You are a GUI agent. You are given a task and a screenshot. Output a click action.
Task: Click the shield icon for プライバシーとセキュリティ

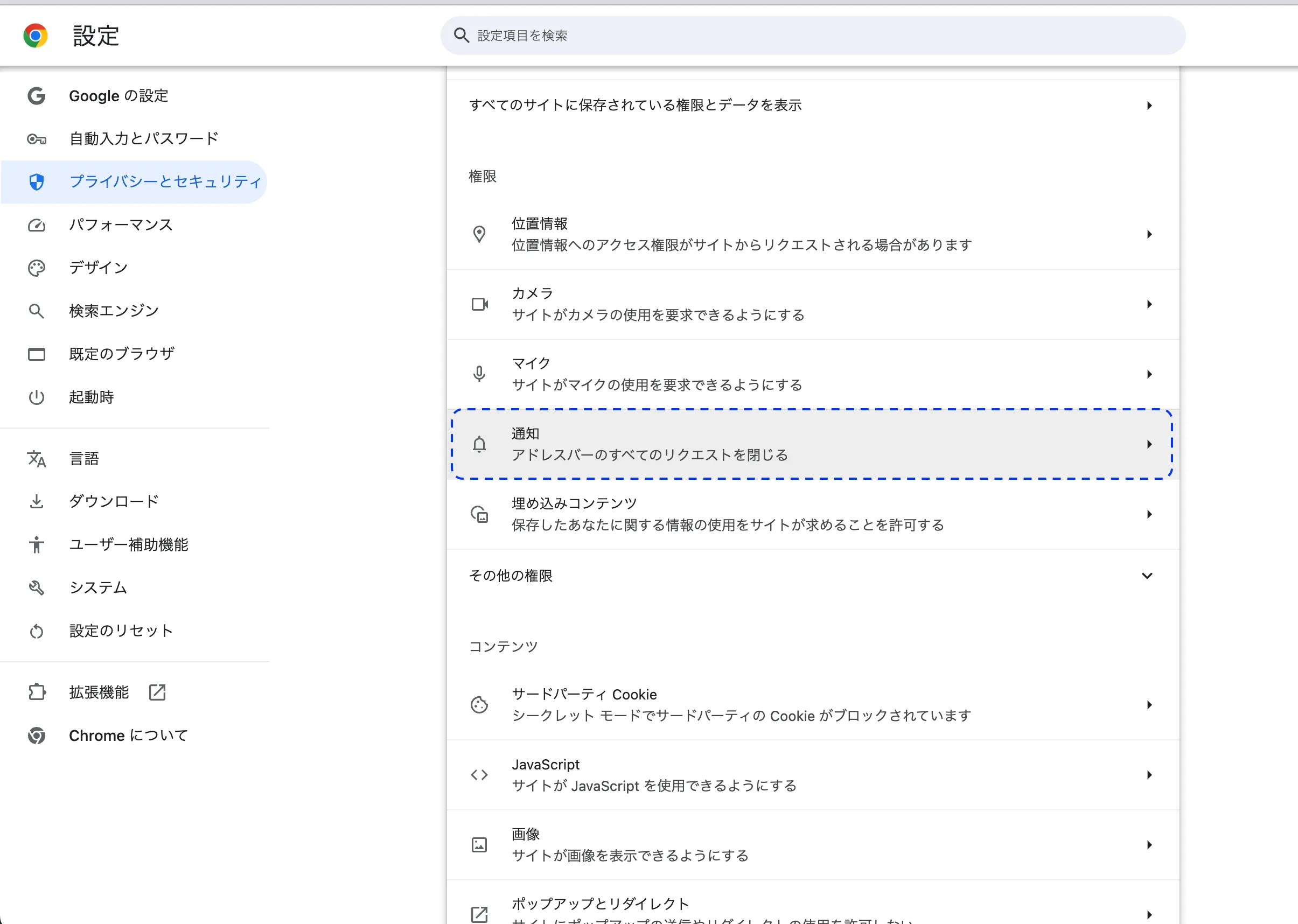click(37, 182)
